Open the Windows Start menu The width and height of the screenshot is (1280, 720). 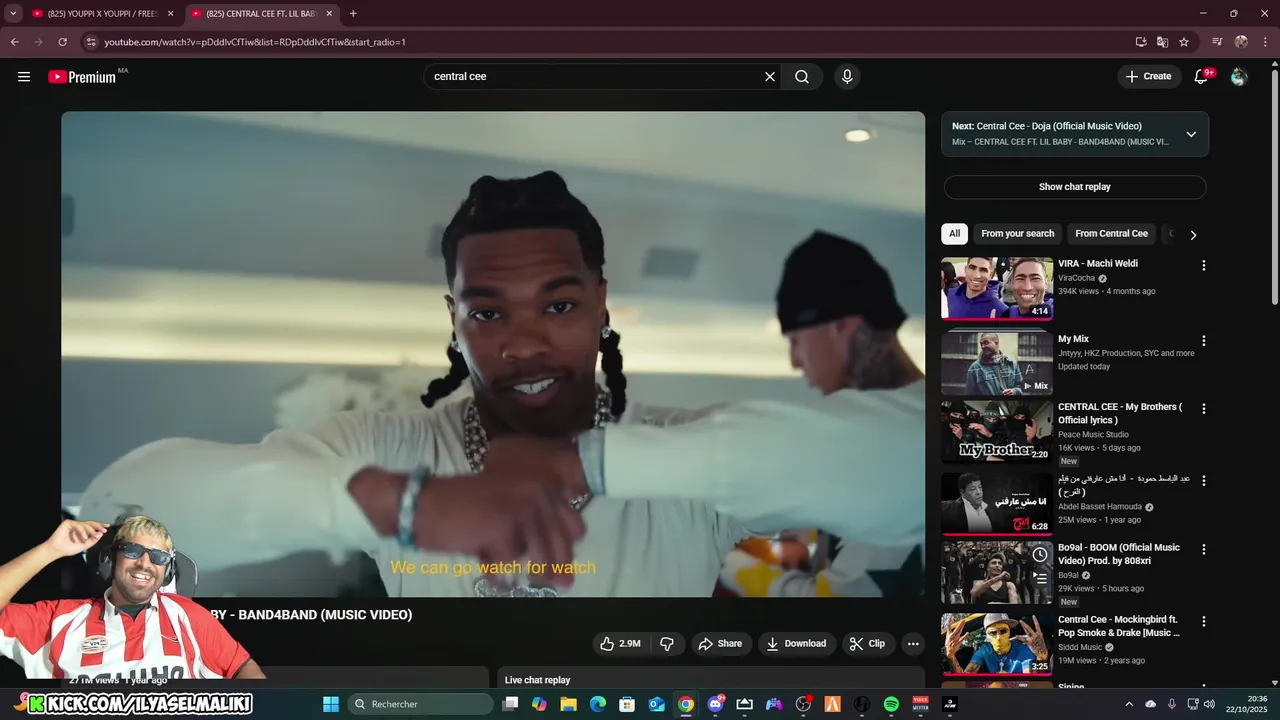pyautogui.click(x=331, y=704)
